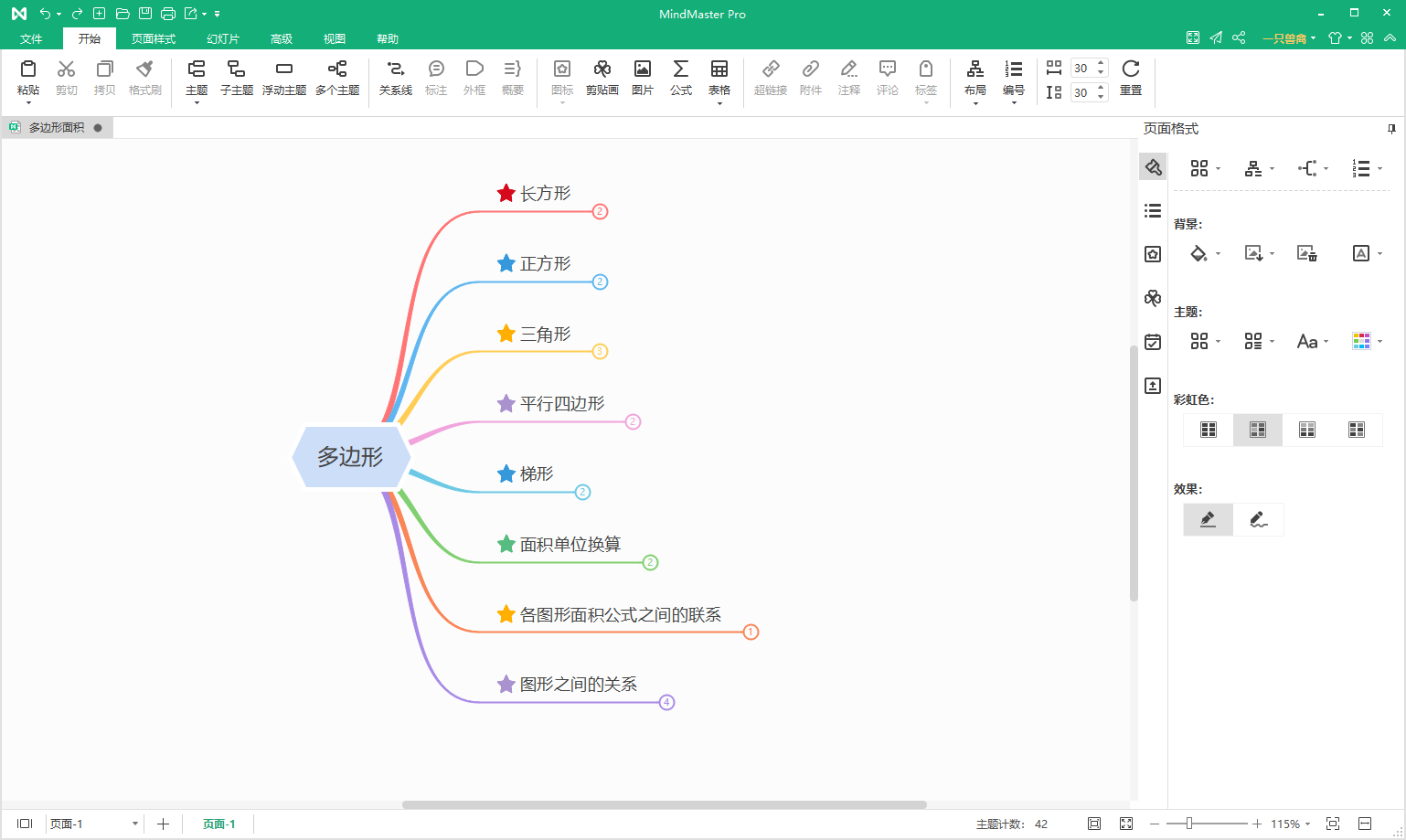
Task: Switch to the Slideshow (幻灯片) tab
Action: pyautogui.click(x=223, y=38)
